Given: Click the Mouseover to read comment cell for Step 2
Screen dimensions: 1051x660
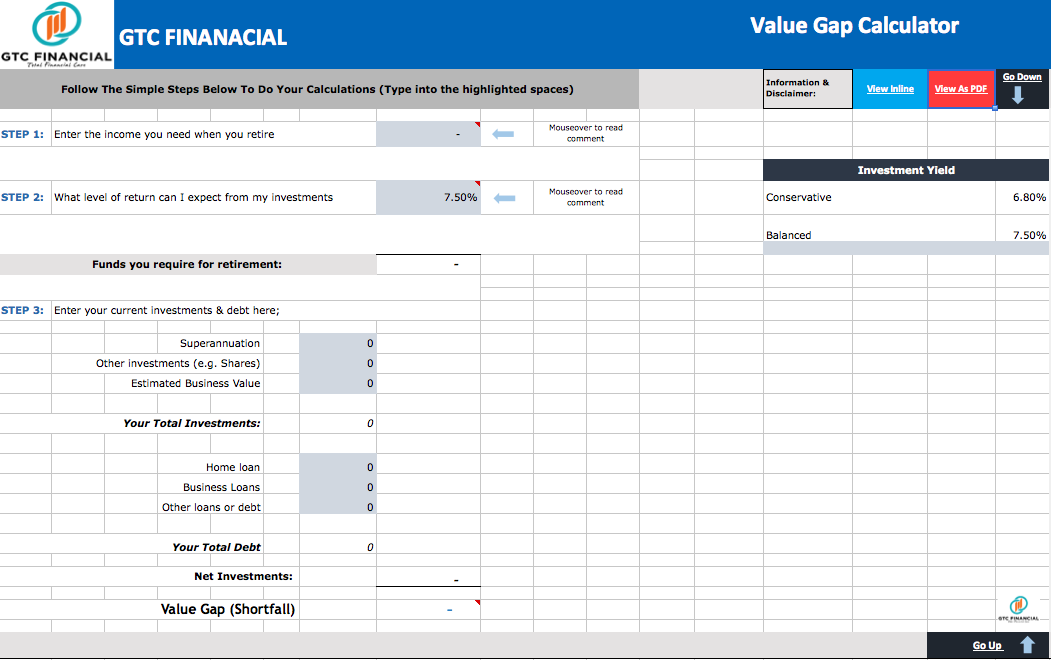Looking at the screenshot, I should 586,197.
